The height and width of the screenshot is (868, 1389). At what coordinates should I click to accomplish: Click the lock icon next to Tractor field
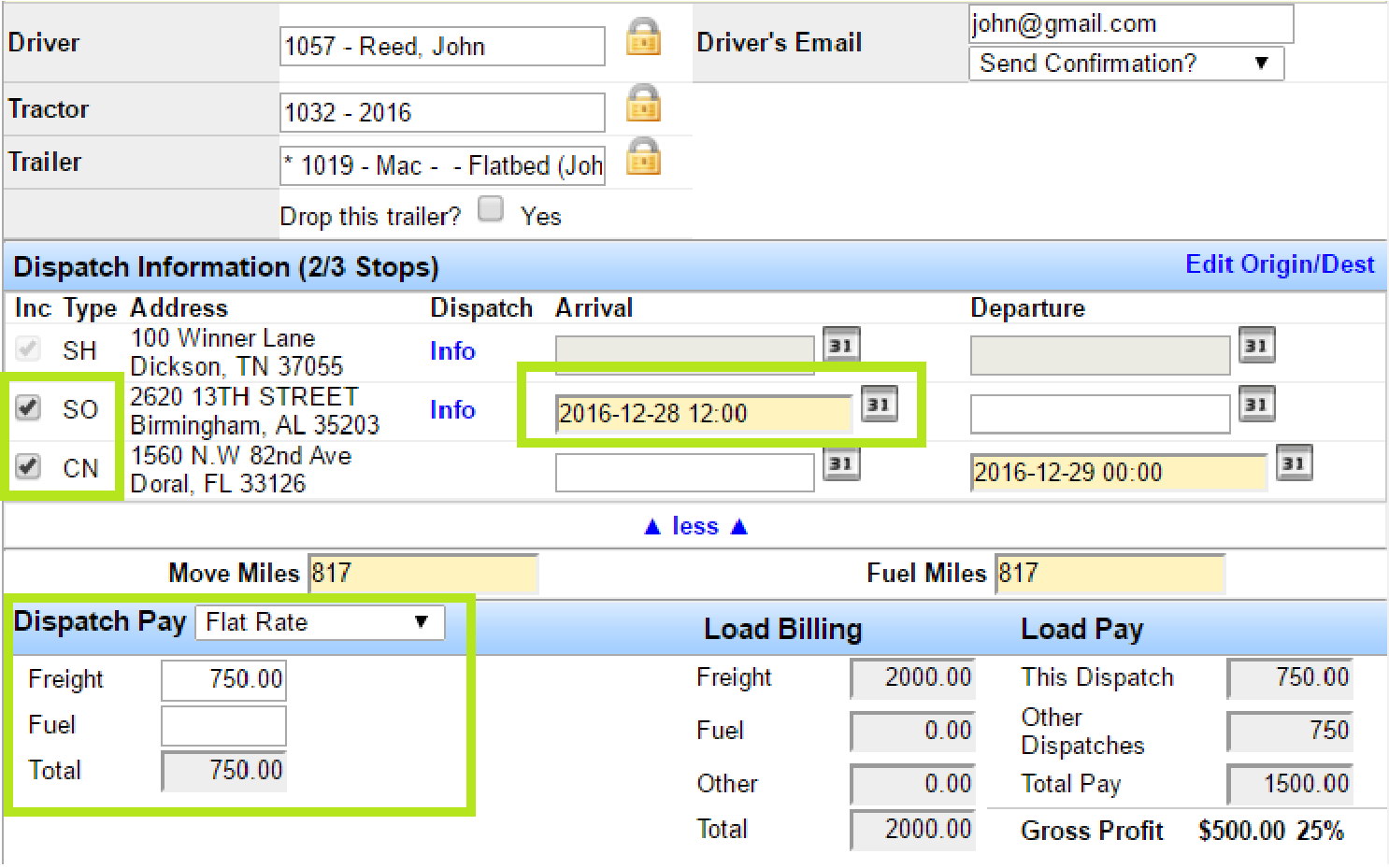pyautogui.click(x=643, y=104)
